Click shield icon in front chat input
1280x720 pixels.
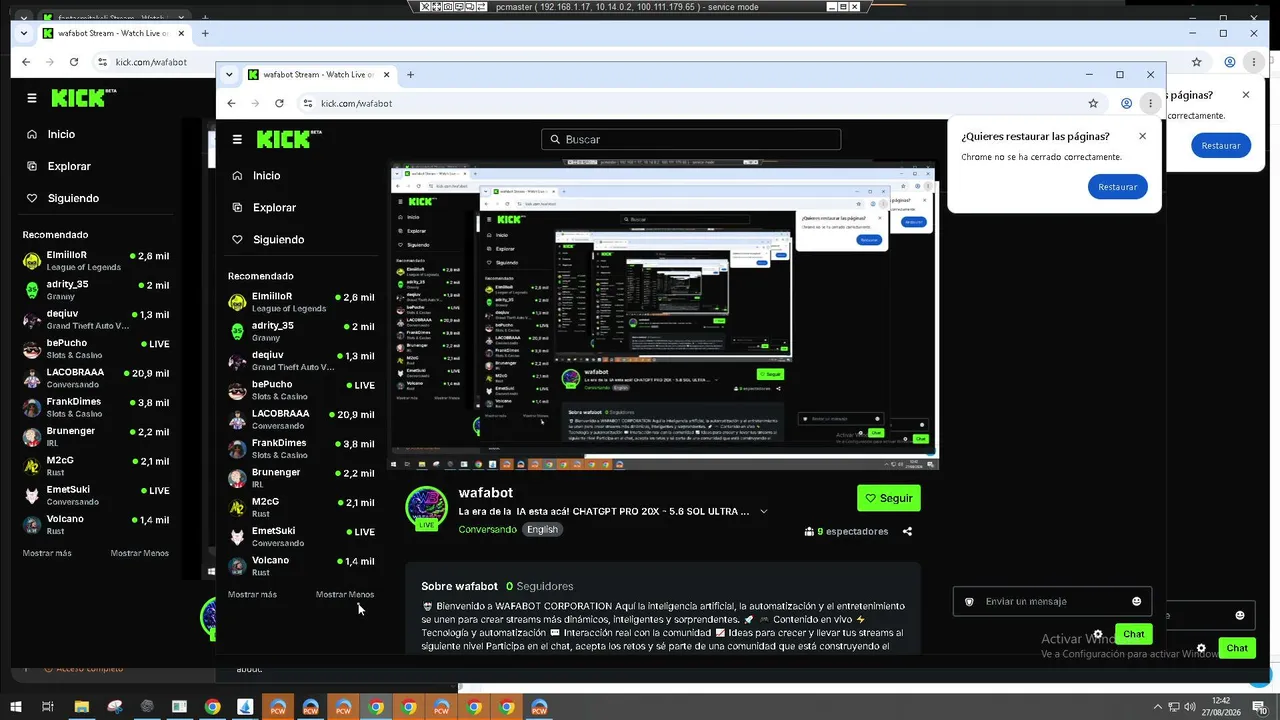pos(969,602)
